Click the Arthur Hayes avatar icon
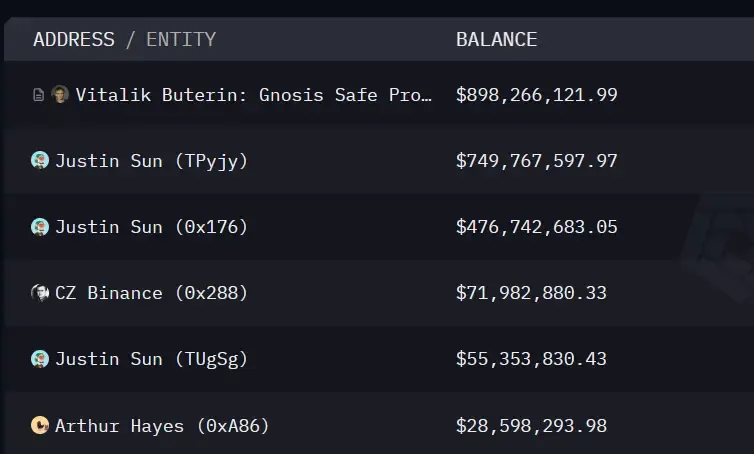This screenshot has width=754, height=454. click(x=40, y=425)
